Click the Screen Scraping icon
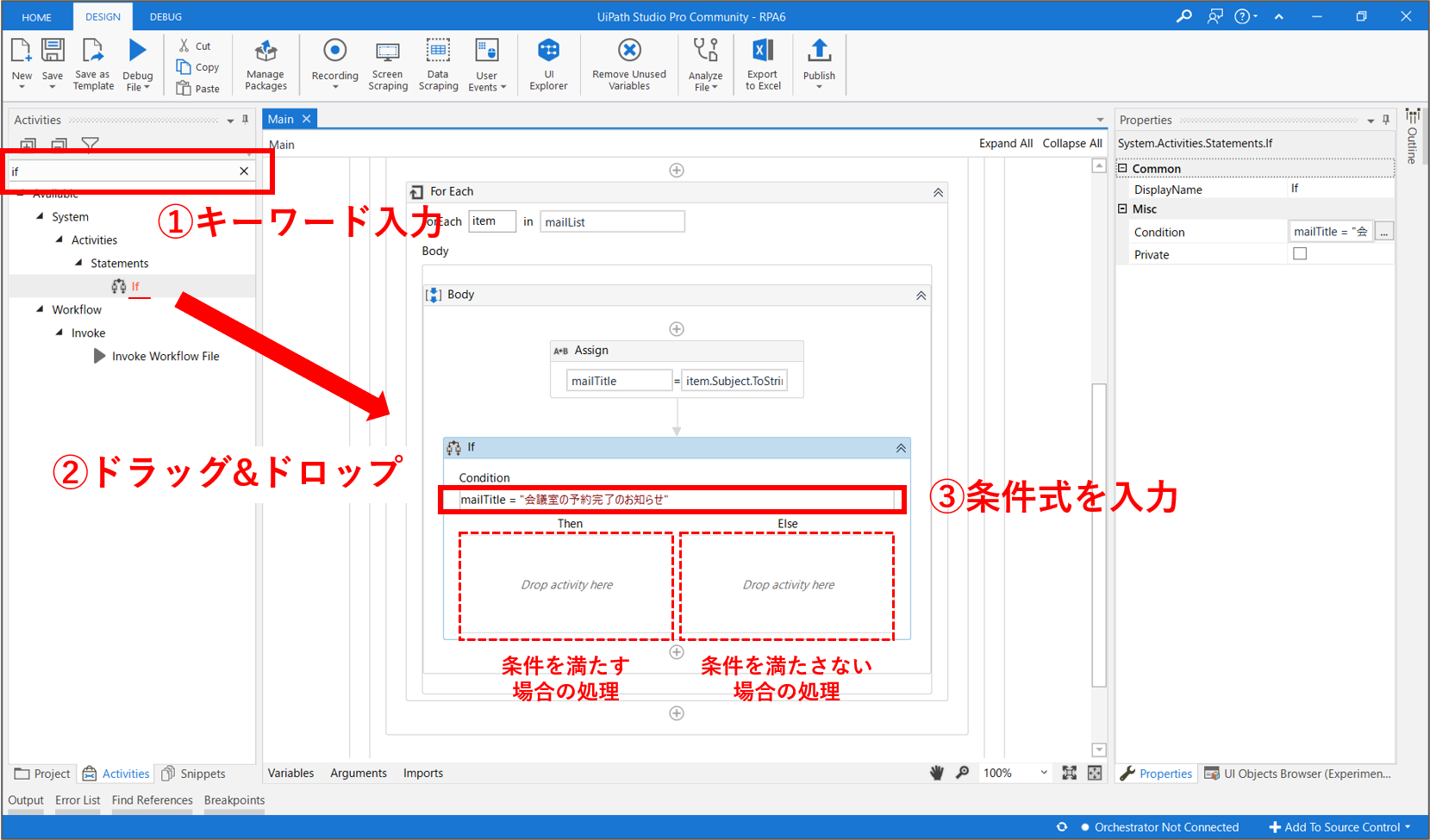1430x840 pixels. (x=388, y=52)
